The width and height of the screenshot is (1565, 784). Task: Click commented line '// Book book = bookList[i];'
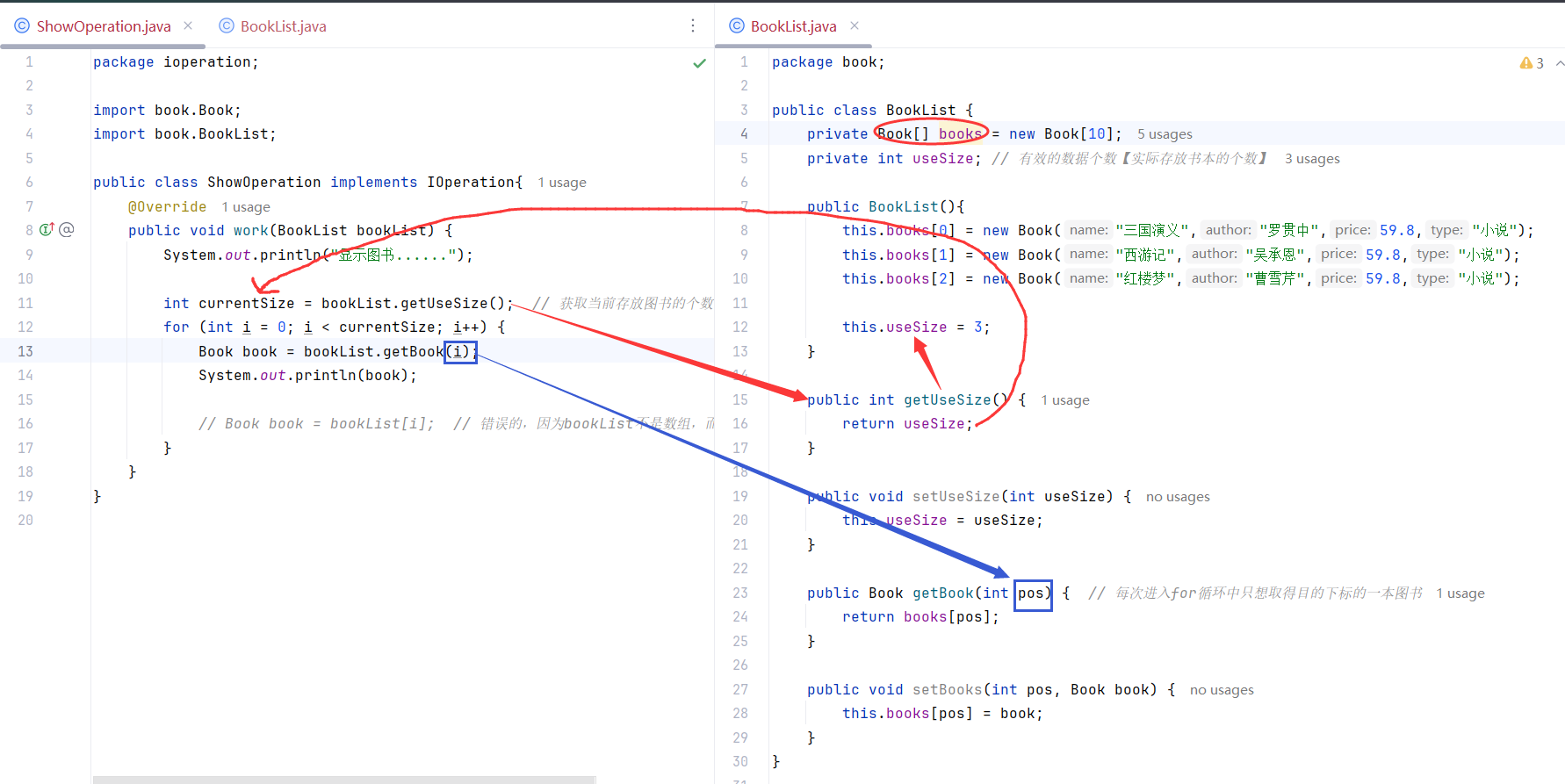coord(316,424)
